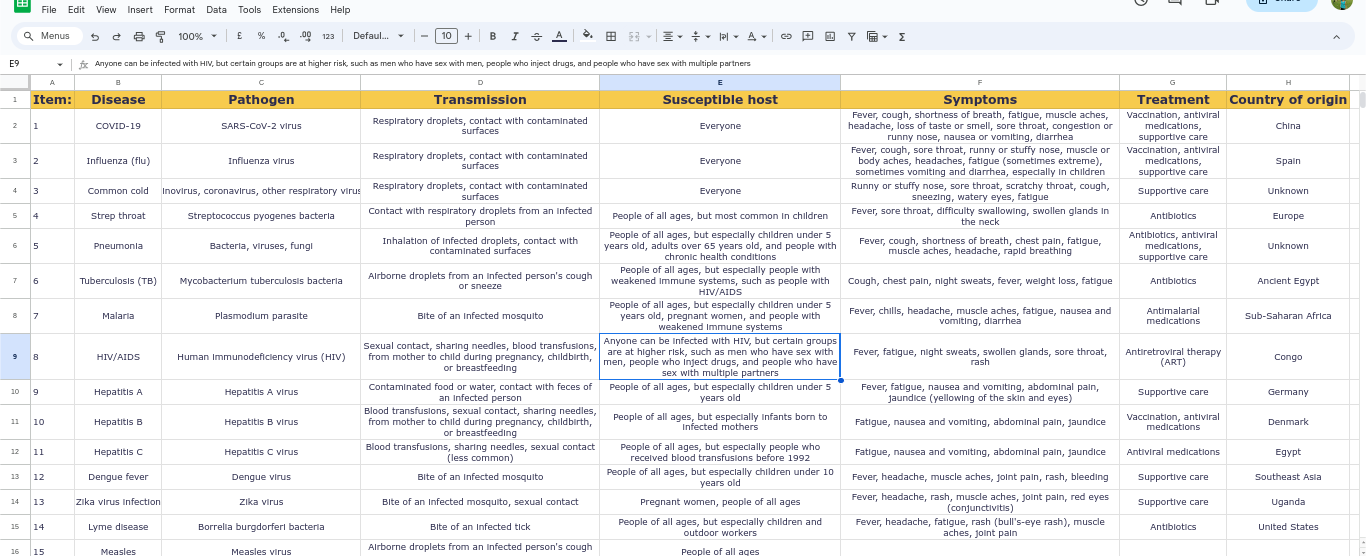Toggle italic formatting
1366x556 pixels.
coord(515,36)
